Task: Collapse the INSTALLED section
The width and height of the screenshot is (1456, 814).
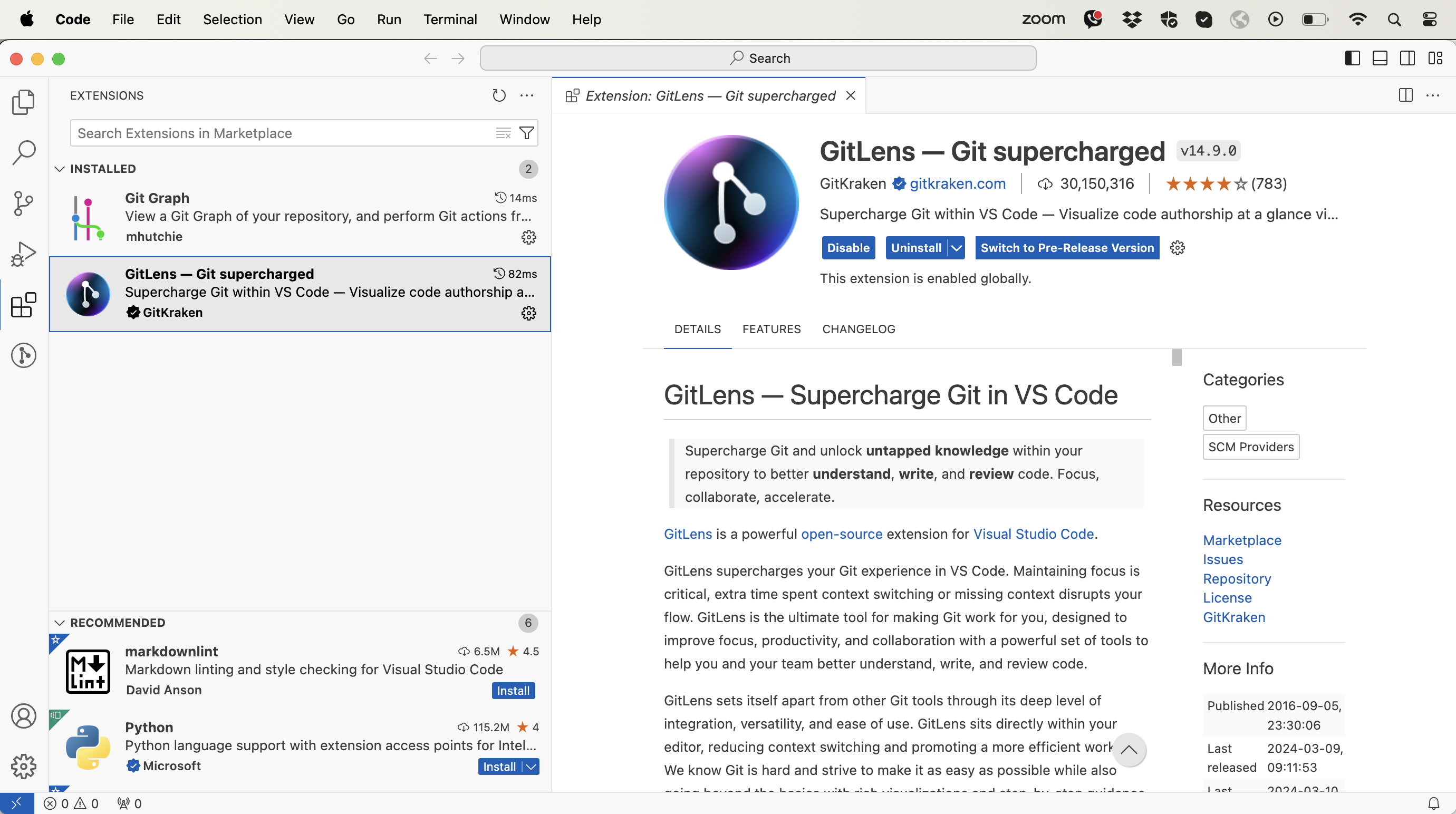Action: click(x=60, y=169)
